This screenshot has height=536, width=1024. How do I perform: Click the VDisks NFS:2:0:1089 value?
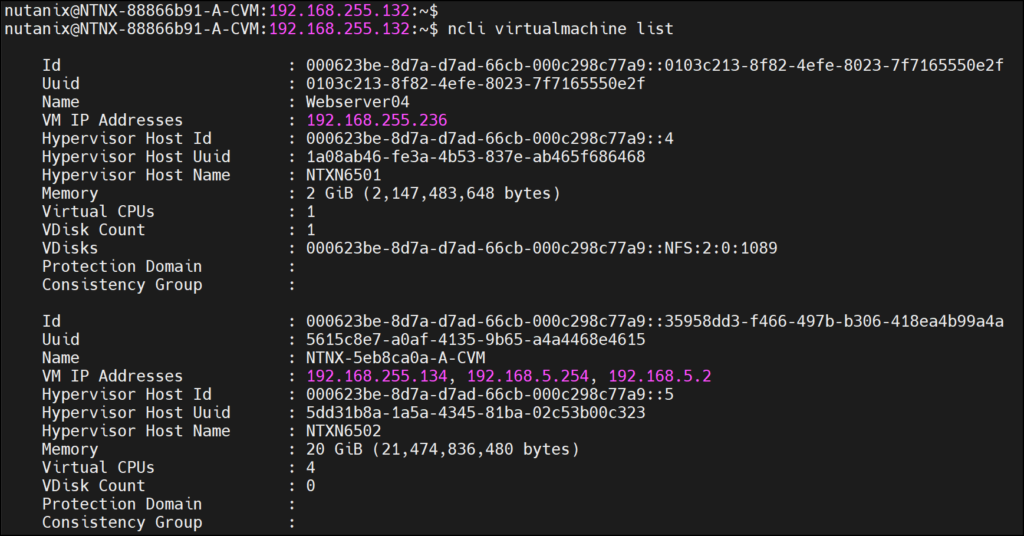(541, 248)
